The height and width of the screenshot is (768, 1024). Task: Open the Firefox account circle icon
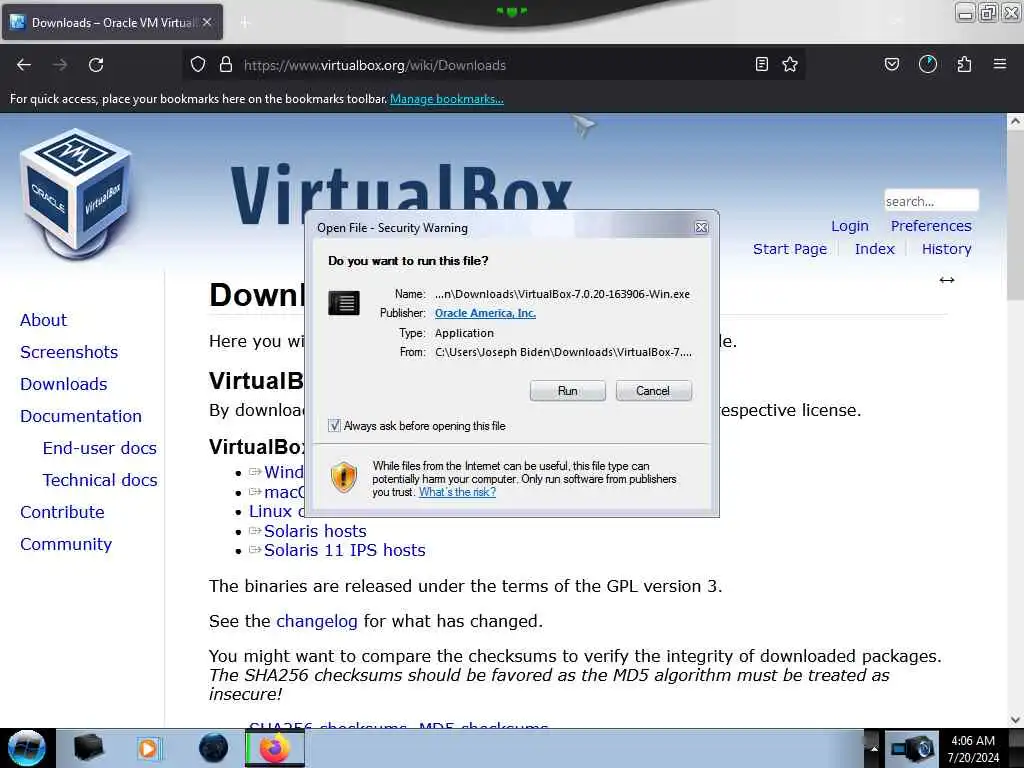928,64
